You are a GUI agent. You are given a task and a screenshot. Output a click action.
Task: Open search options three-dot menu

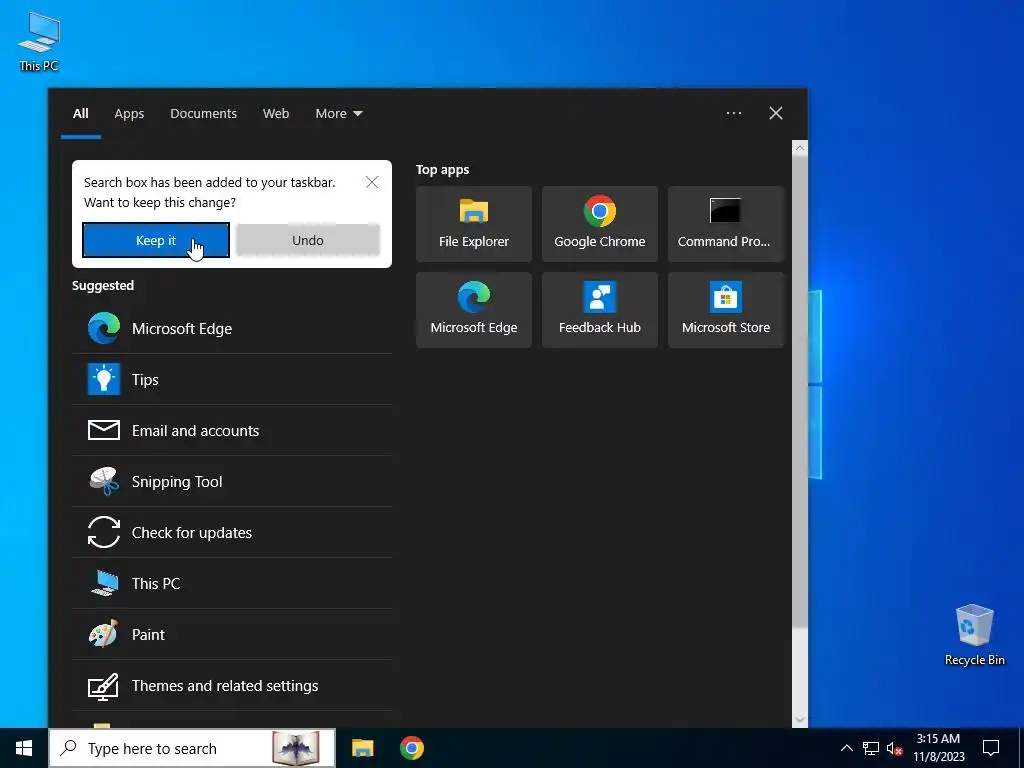point(733,113)
